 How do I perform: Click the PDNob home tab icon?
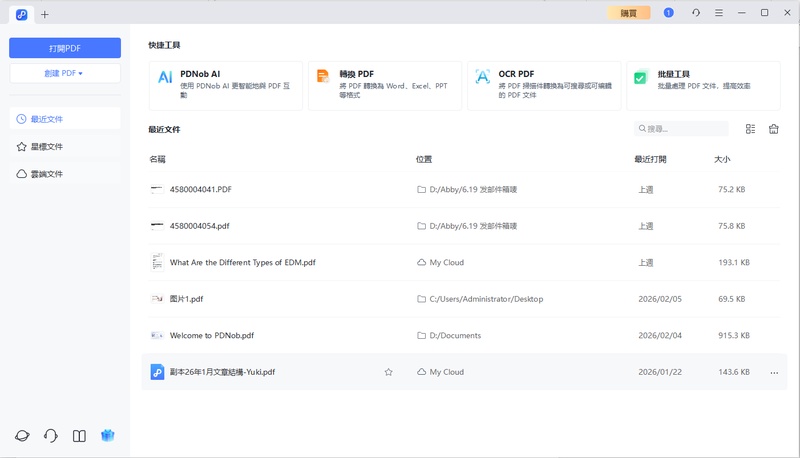pos(21,14)
